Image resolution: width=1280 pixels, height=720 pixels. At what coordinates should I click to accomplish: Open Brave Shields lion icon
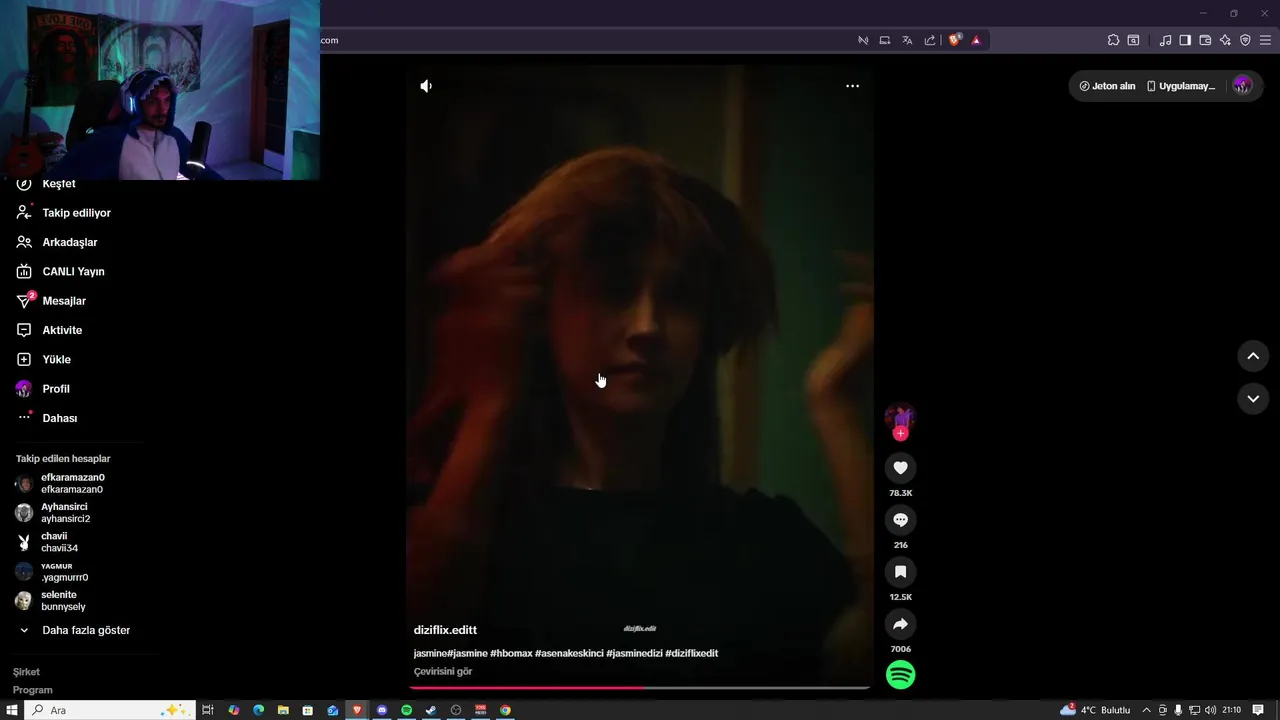click(x=955, y=40)
